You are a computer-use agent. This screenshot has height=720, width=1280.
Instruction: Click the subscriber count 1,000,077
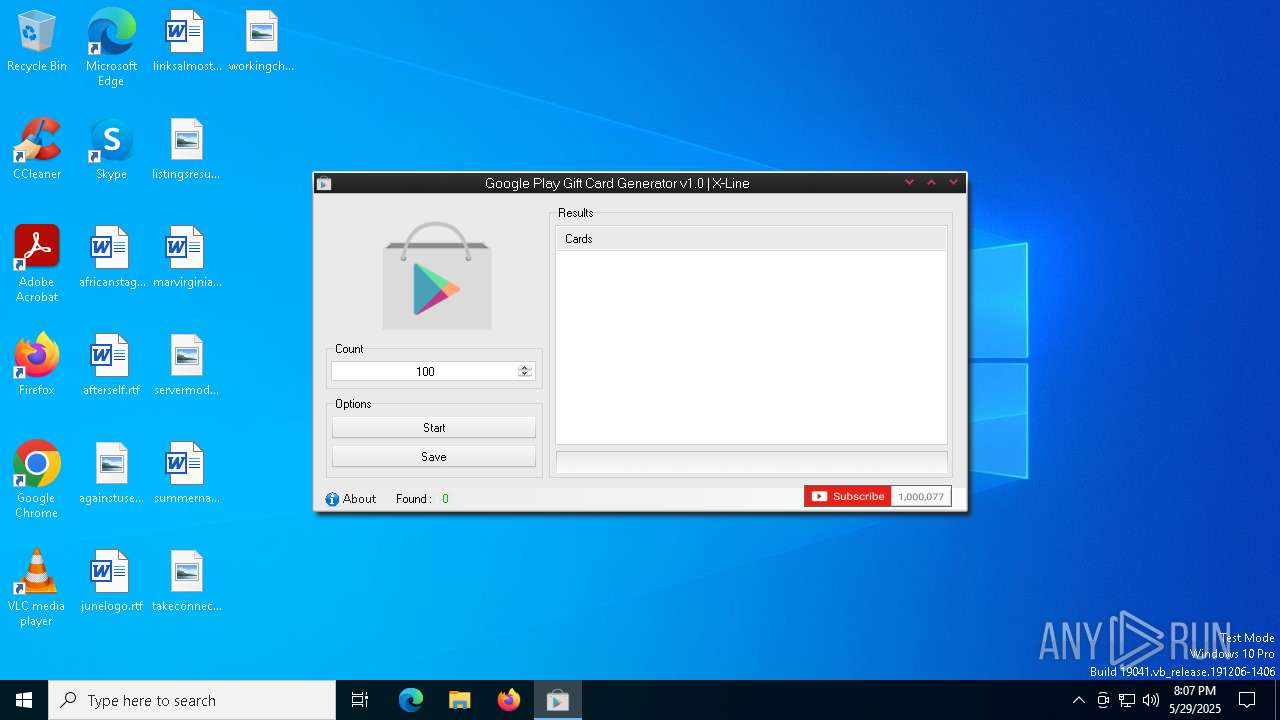pos(921,496)
